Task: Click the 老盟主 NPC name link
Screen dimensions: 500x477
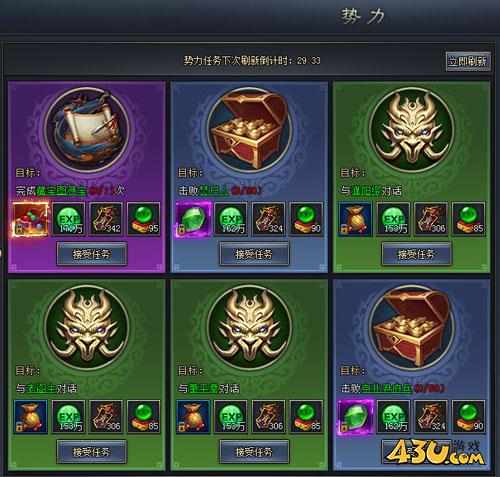Action: click(41, 389)
